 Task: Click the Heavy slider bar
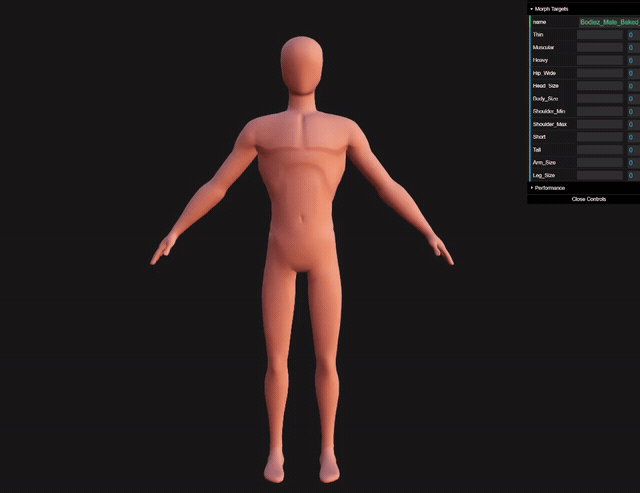(600, 60)
